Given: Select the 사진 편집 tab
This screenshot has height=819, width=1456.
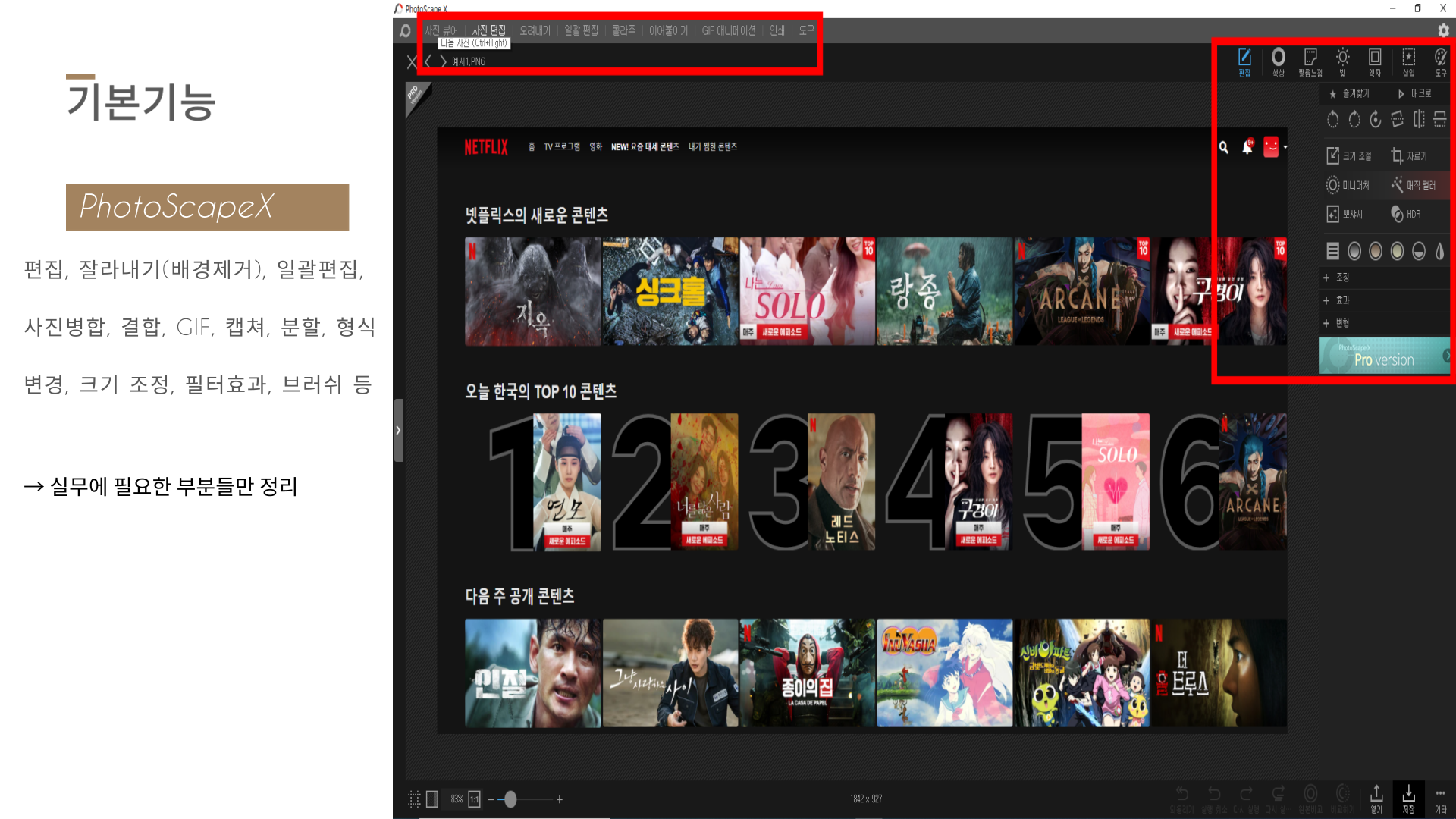Looking at the screenshot, I should [x=488, y=30].
